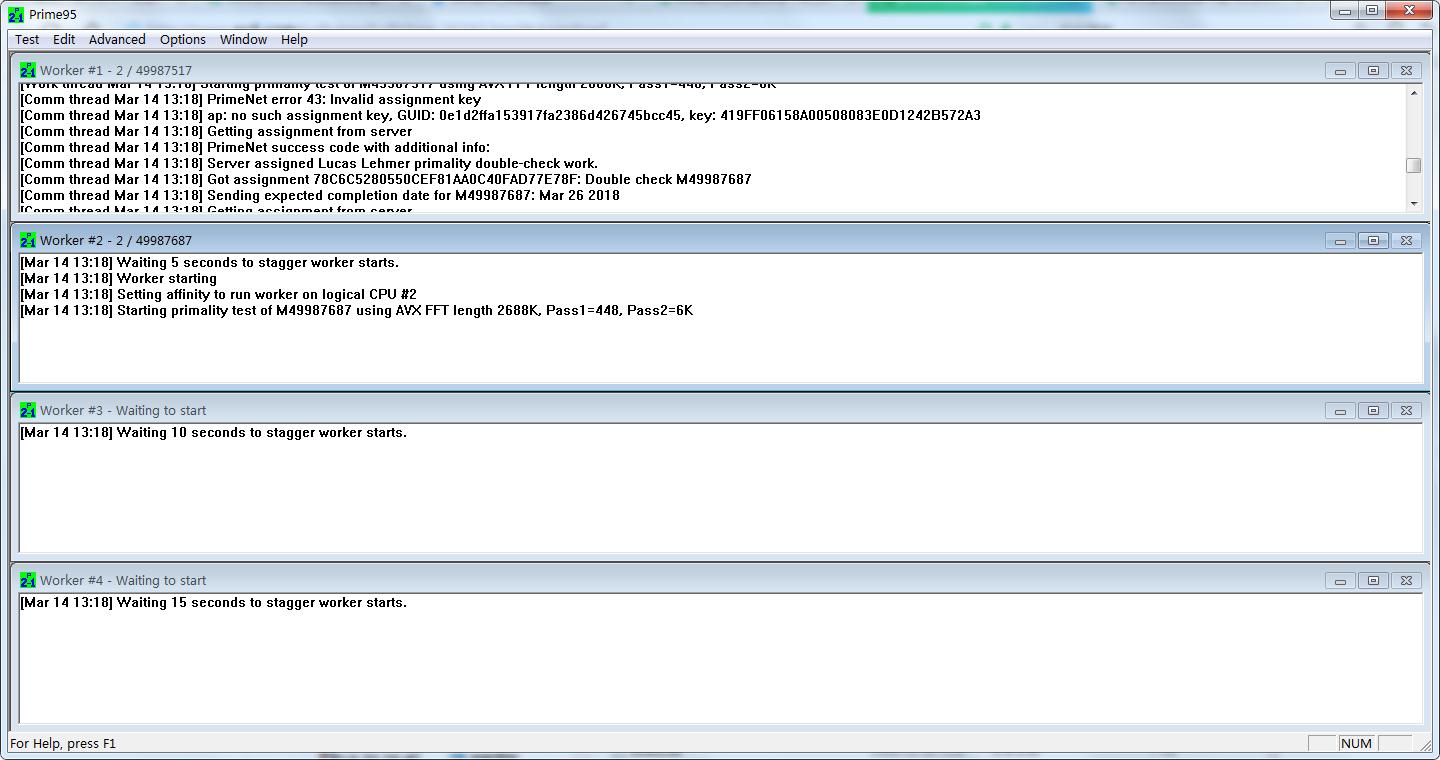Viewport: 1440px width, 760px height.
Task: Click 'Waiting 5 seconds to stagger worker starts.' line
Action: coord(209,262)
